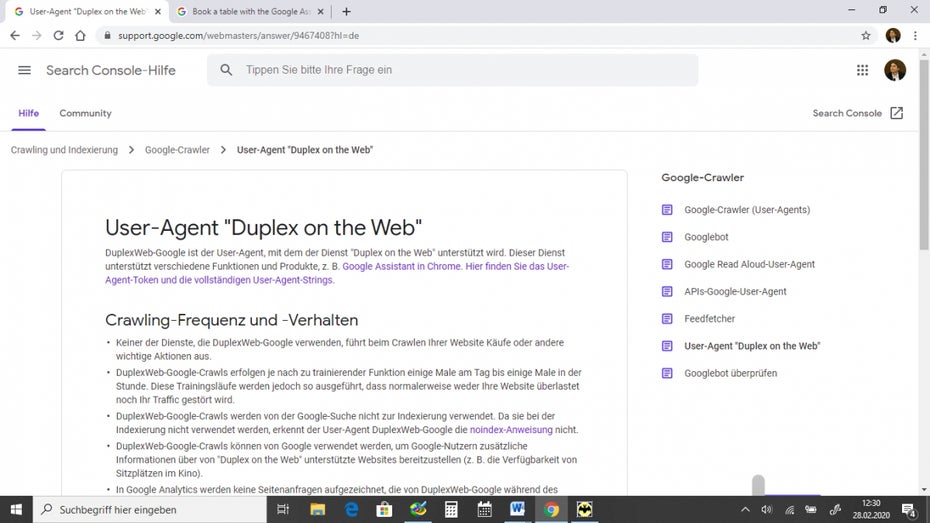
Task: Open Chrome's three-dot menu
Action: click(915, 36)
